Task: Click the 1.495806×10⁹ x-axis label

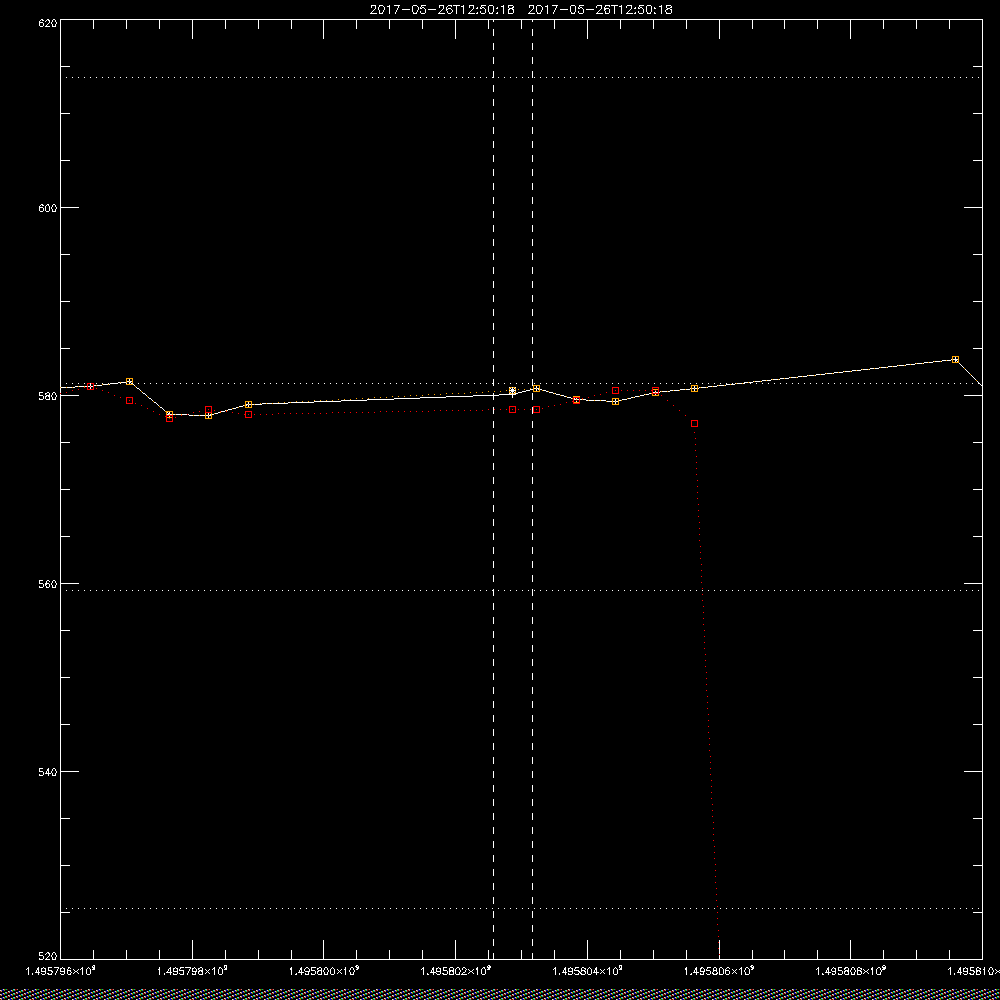Action: click(x=719, y=971)
